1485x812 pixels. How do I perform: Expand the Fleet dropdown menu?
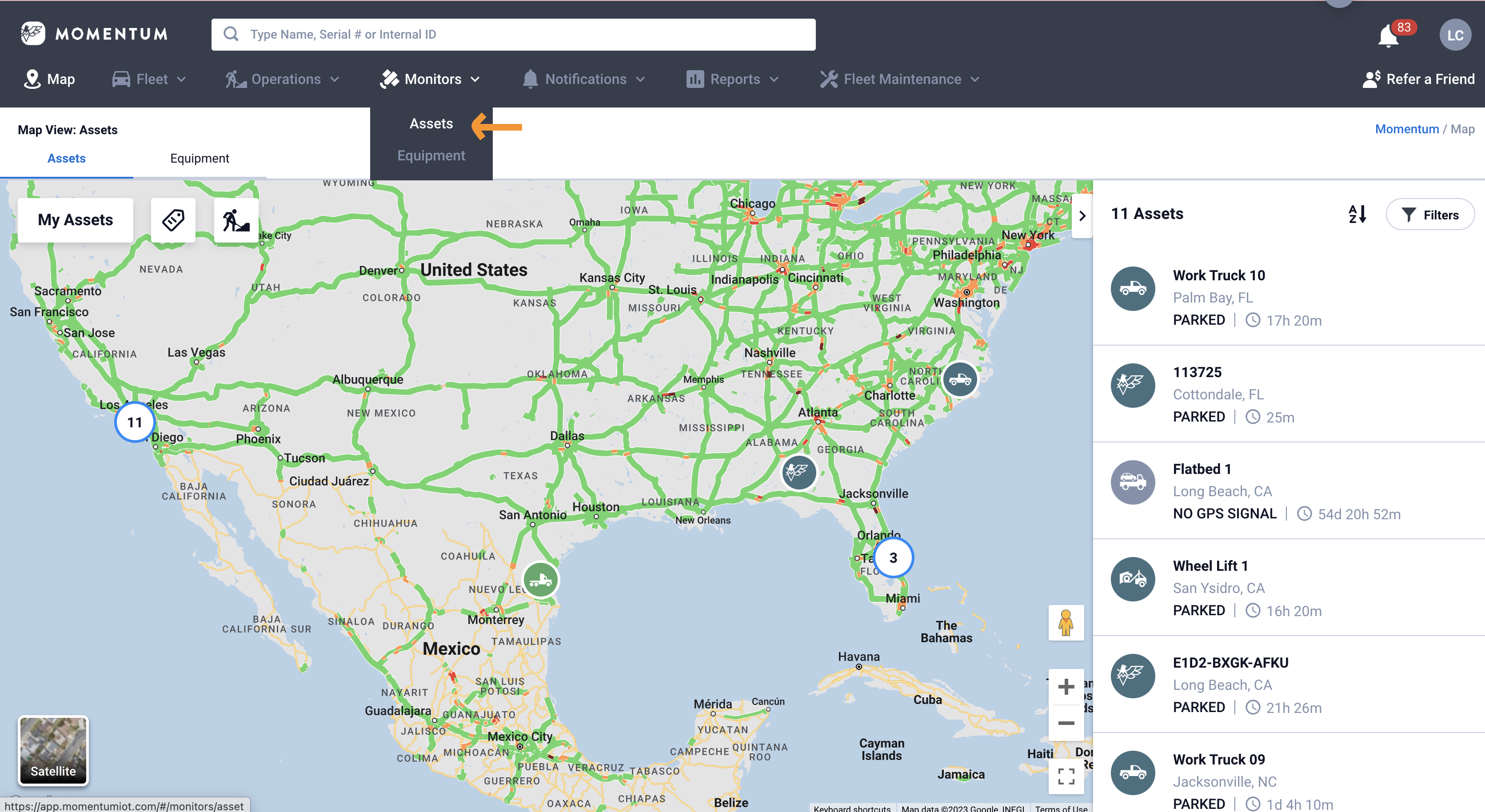coord(149,79)
